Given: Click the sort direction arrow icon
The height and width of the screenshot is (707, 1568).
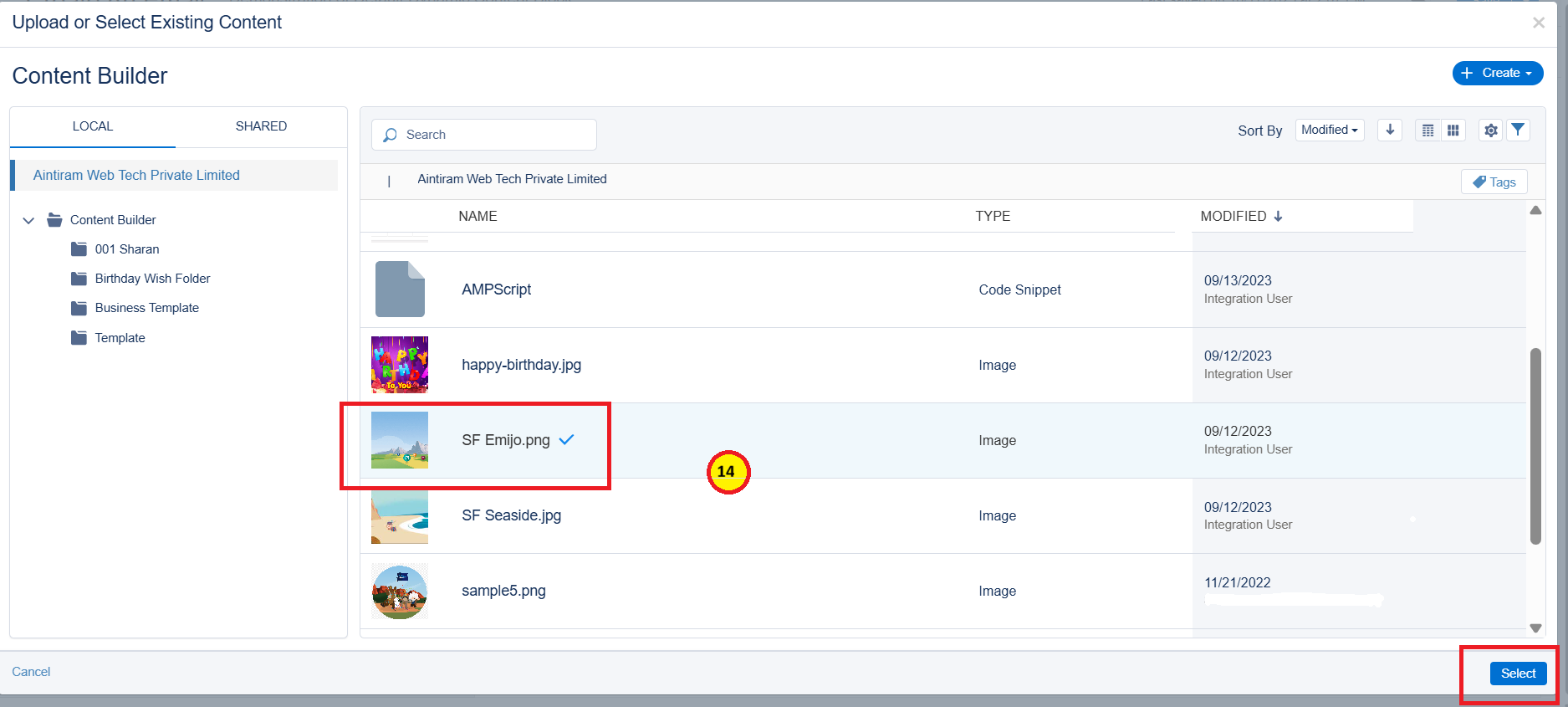Looking at the screenshot, I should coord(1389,130).
